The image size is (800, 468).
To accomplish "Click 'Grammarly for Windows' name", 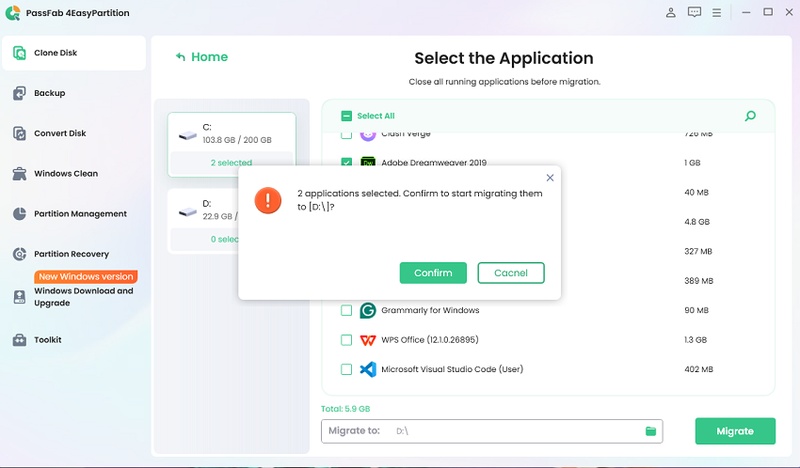I will [430, 310].
